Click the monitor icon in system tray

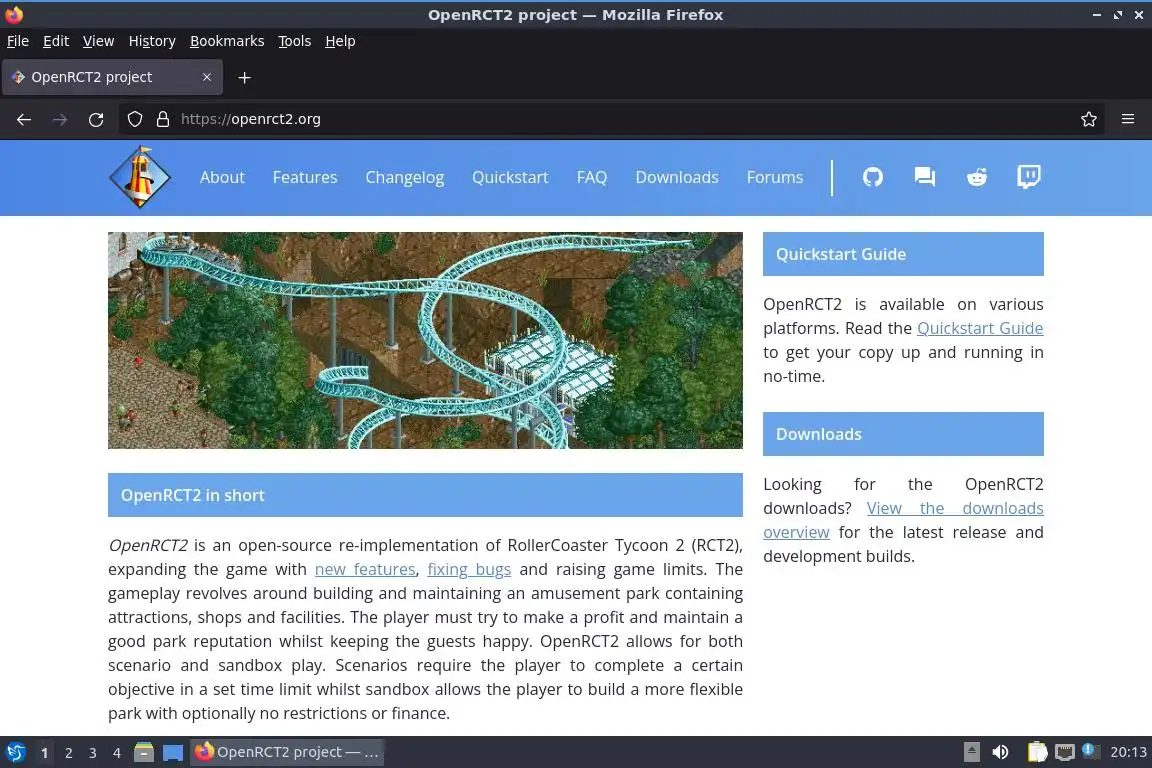pyautogui.click(x=1065, y=752)
